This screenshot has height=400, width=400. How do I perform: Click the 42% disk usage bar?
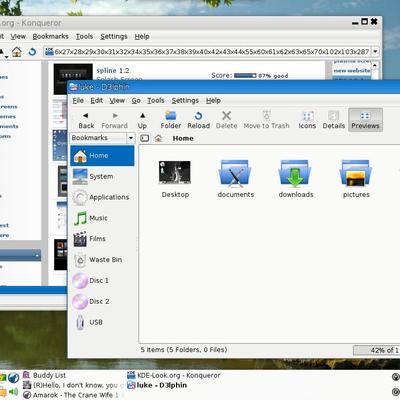[377, 350]
